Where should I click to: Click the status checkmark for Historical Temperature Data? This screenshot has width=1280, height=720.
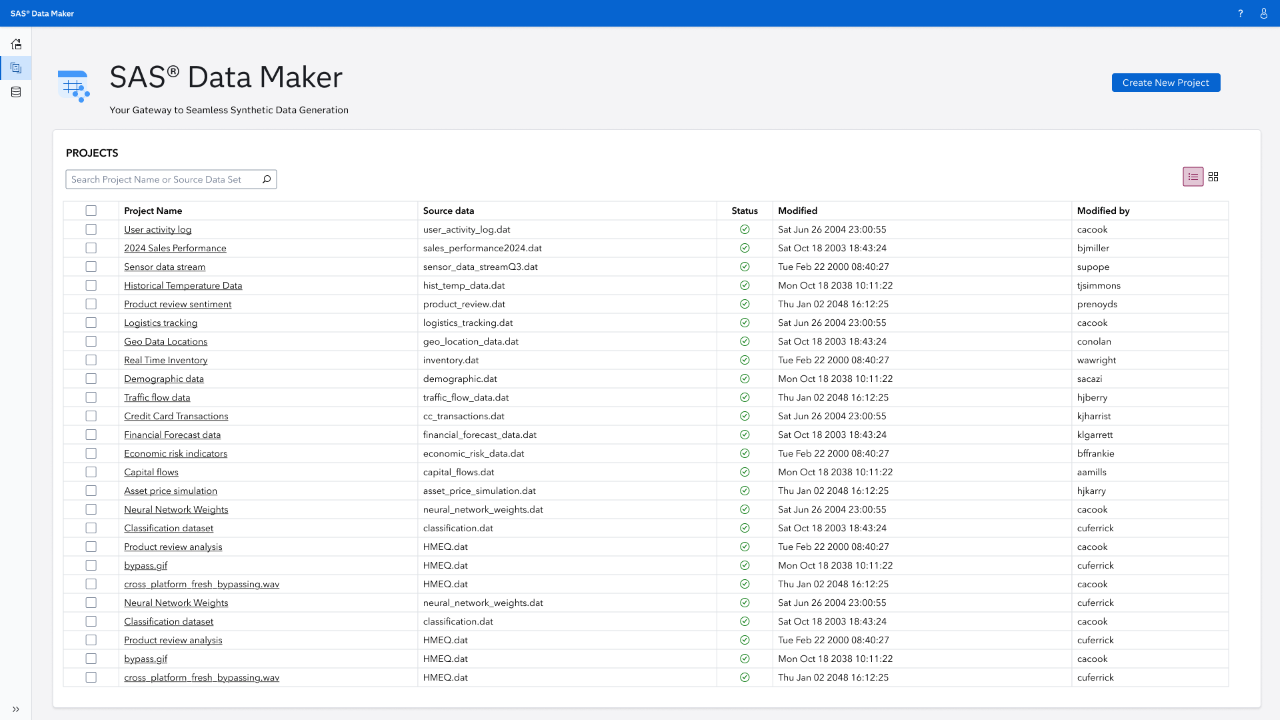click(745, 286)
